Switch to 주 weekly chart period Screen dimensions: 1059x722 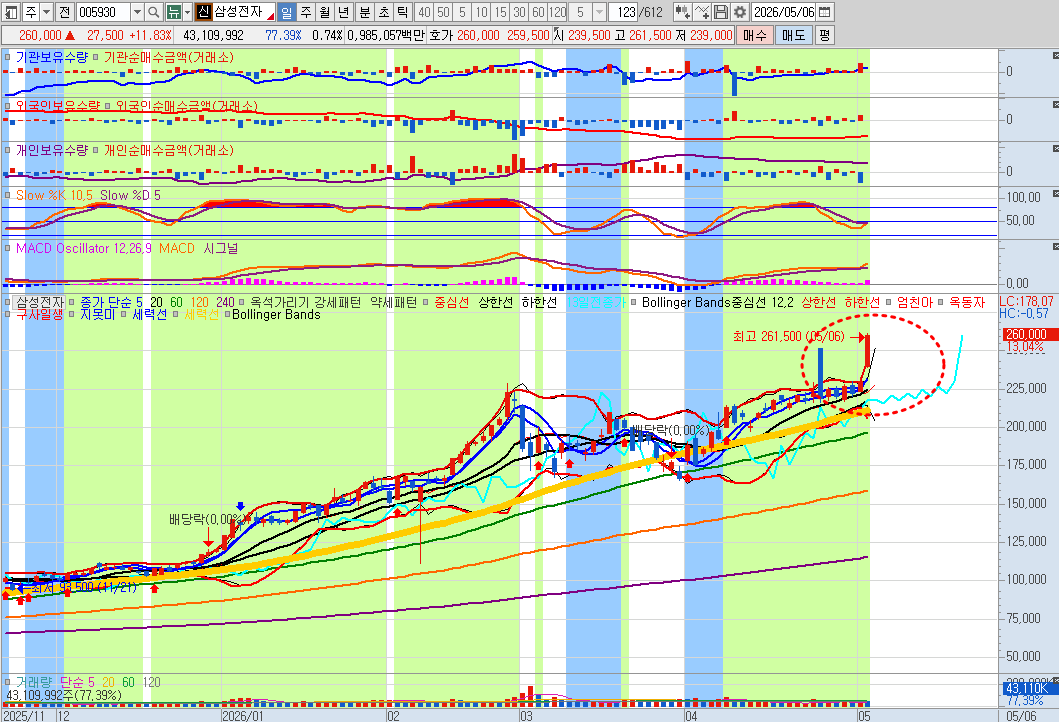click(x=306, y=11)
